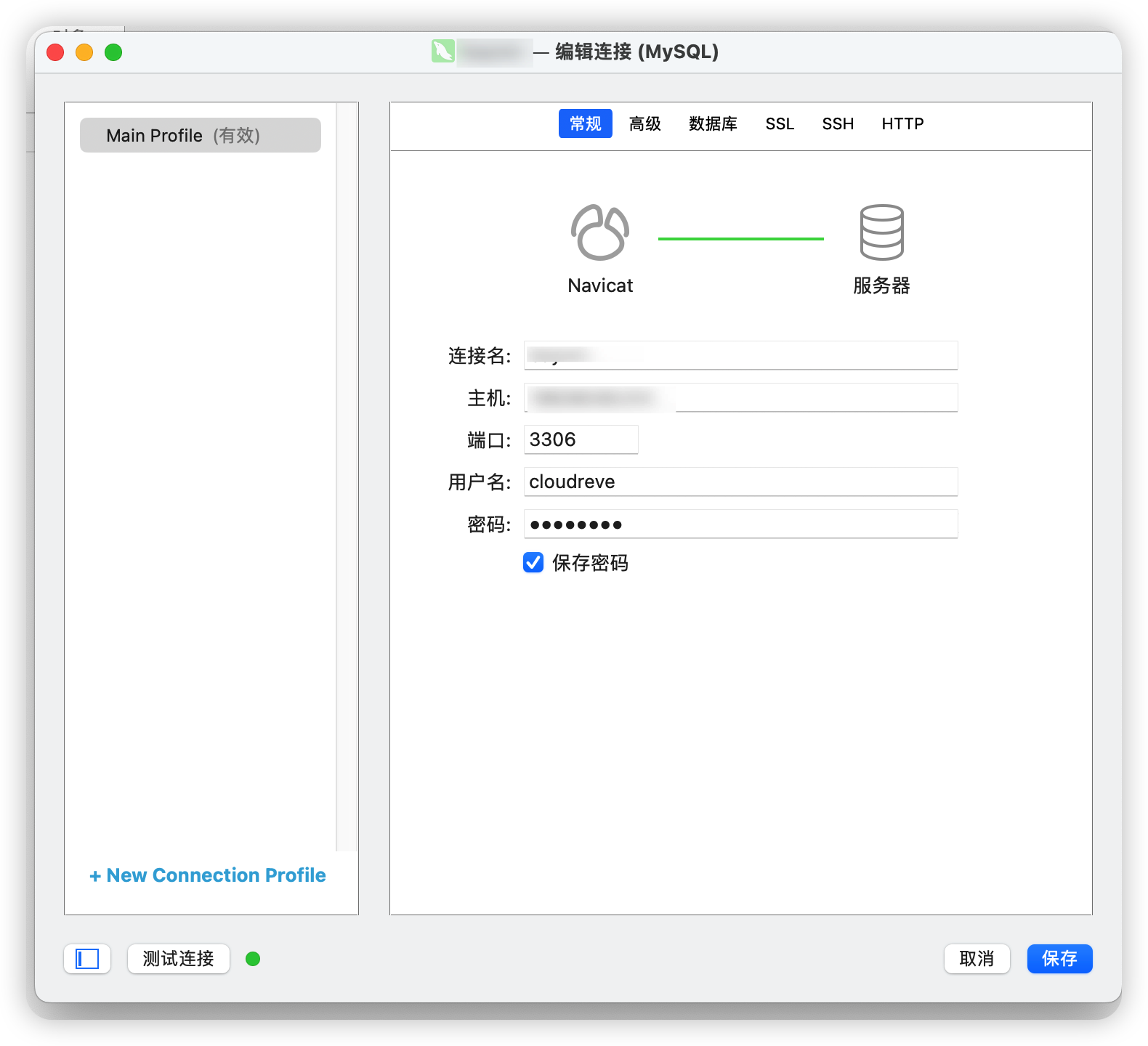Image resolution: width=1148 pixels, height=1046 pixels.
Task: Click the 主机 input field
Action: click(x=741, y=397)
